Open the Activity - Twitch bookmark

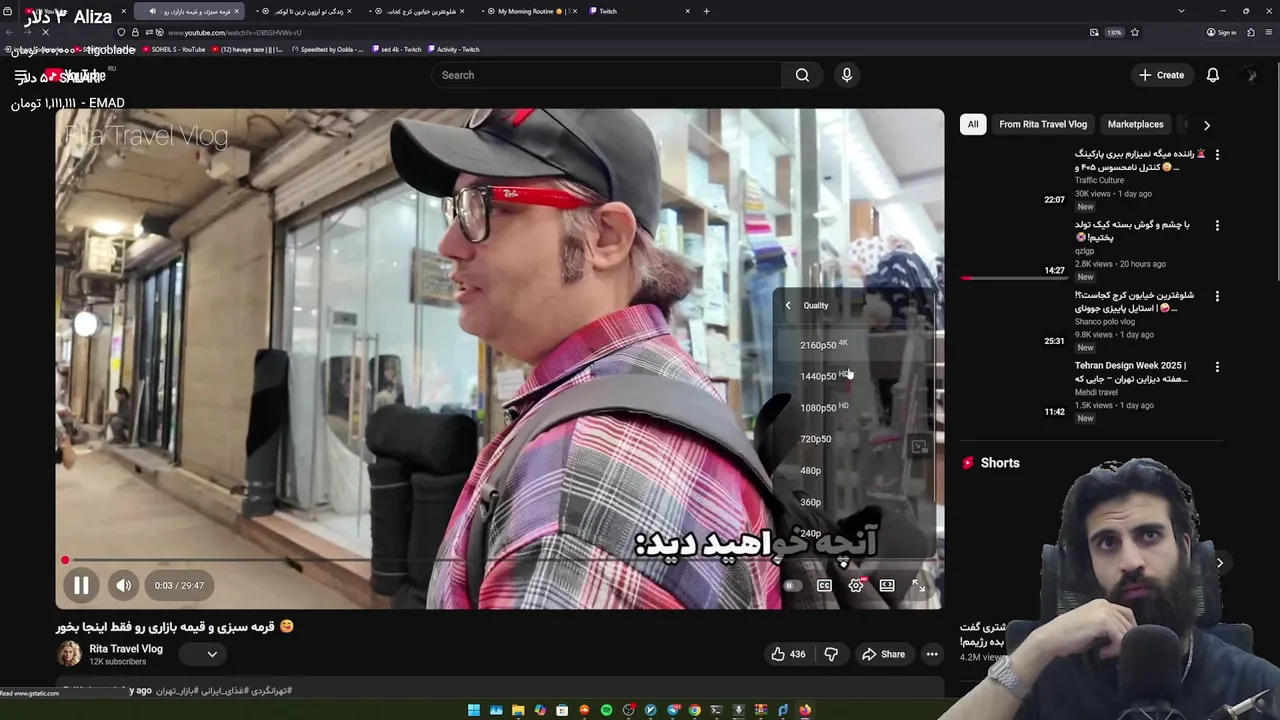coord(453,49)
